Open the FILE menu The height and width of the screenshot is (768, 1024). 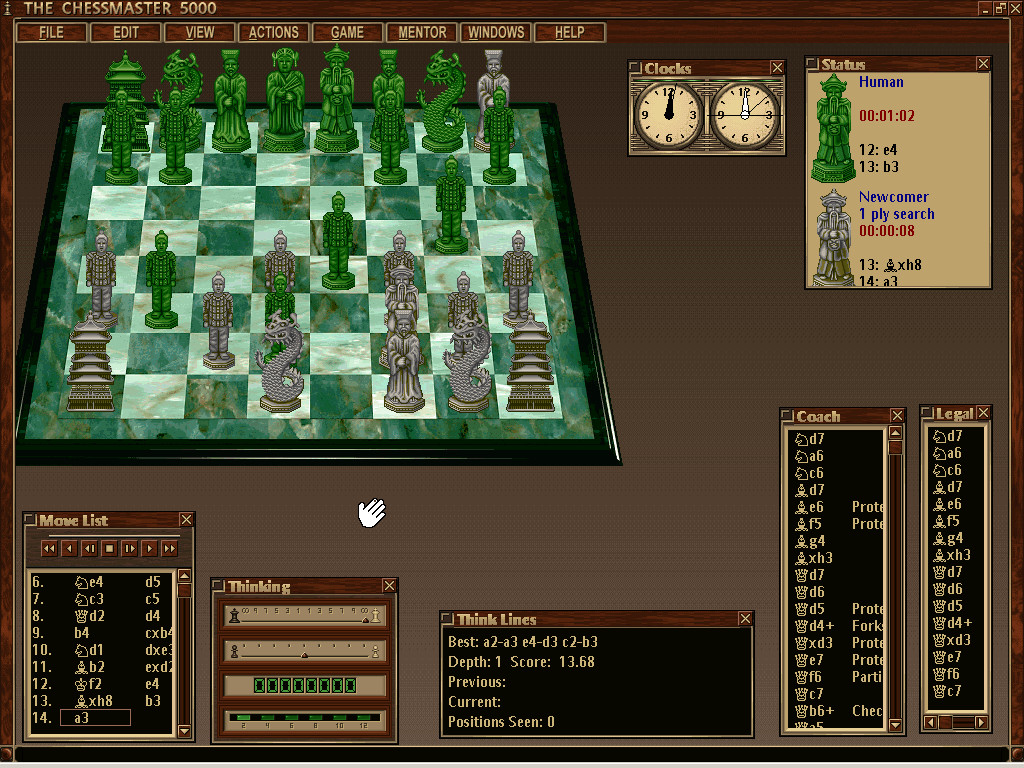[52, 33]
